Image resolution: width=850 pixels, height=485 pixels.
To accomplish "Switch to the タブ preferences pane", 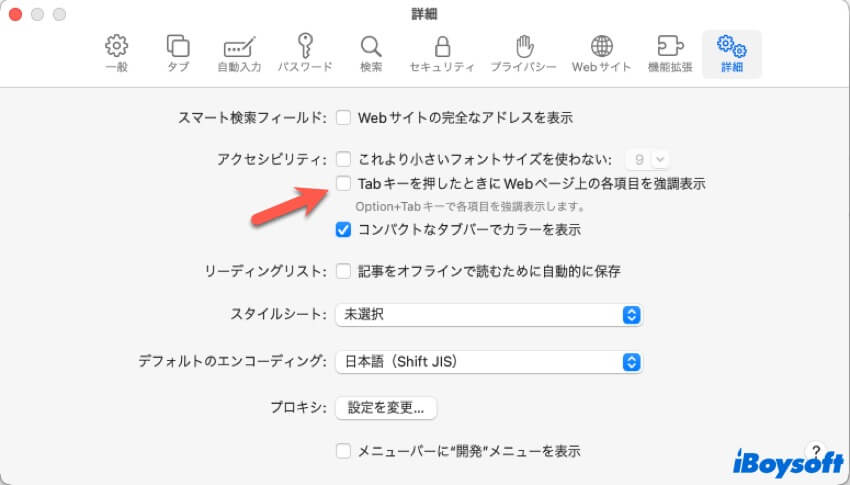I will (x=178, y=53).
